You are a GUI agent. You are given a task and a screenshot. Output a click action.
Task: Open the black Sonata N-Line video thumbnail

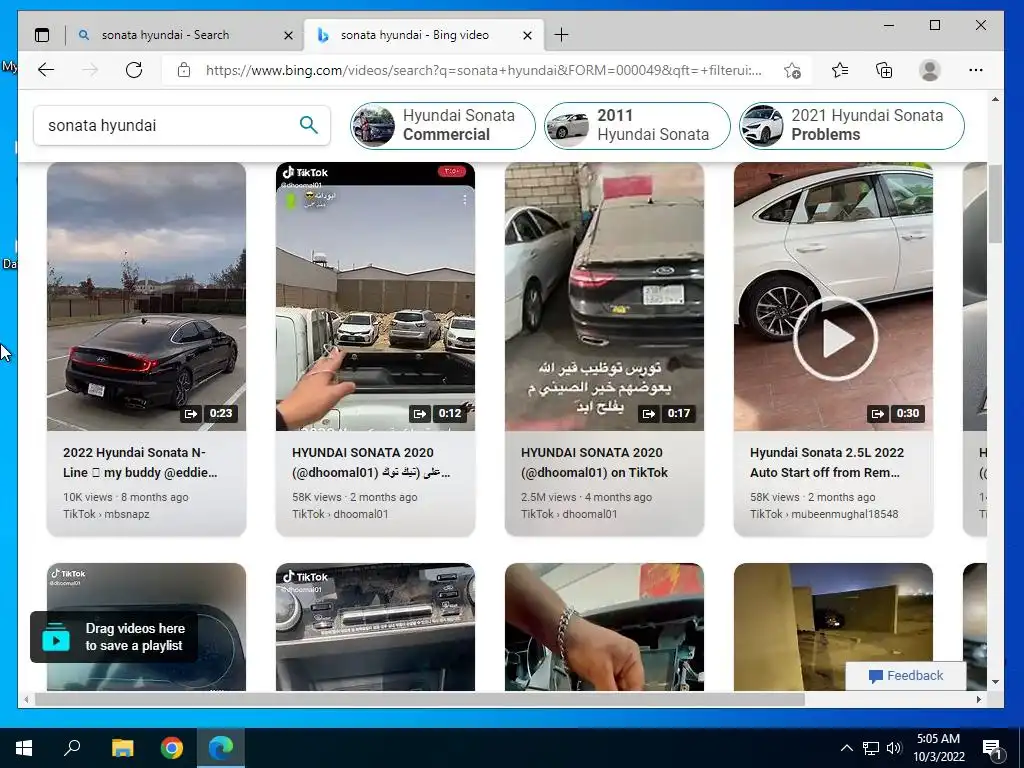pyautogui.click(x=146, y=296)
